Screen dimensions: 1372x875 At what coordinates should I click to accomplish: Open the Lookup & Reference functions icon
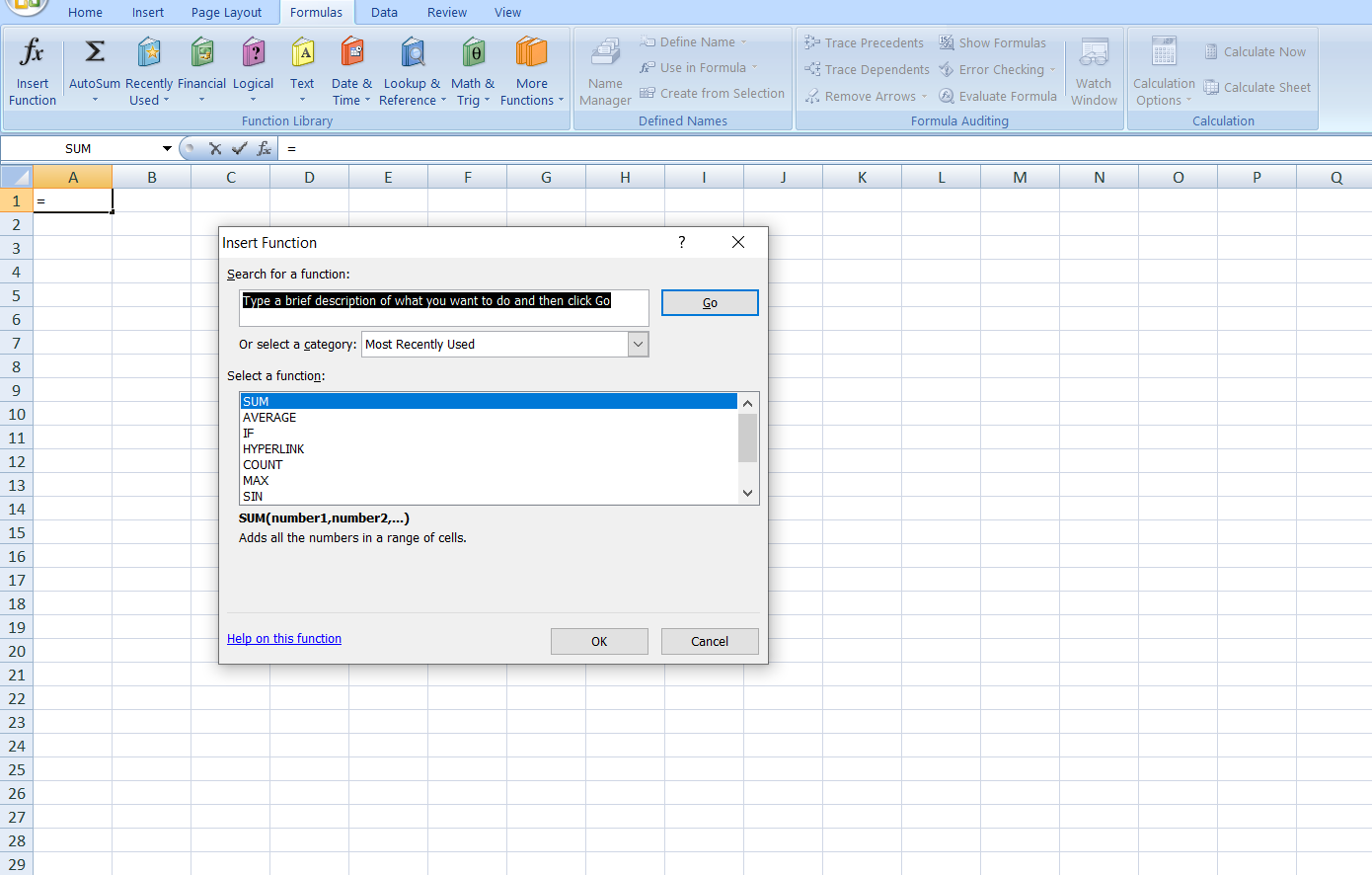point(413,52)
